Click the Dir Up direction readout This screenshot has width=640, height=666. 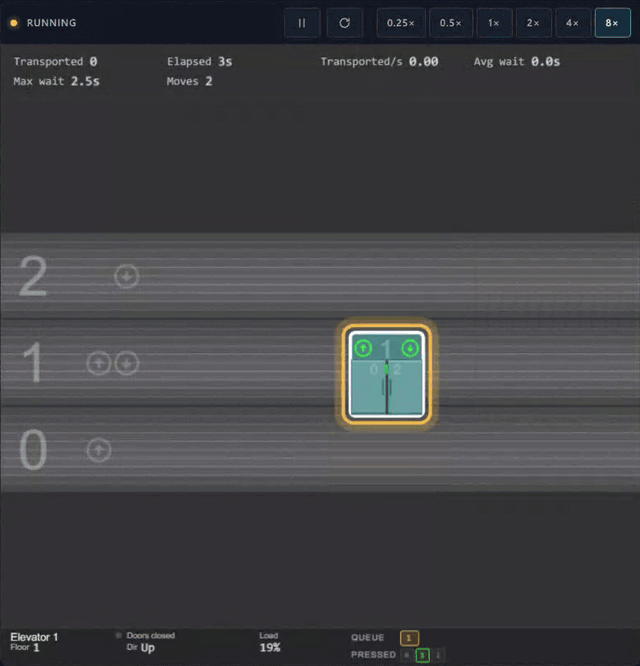141,648
